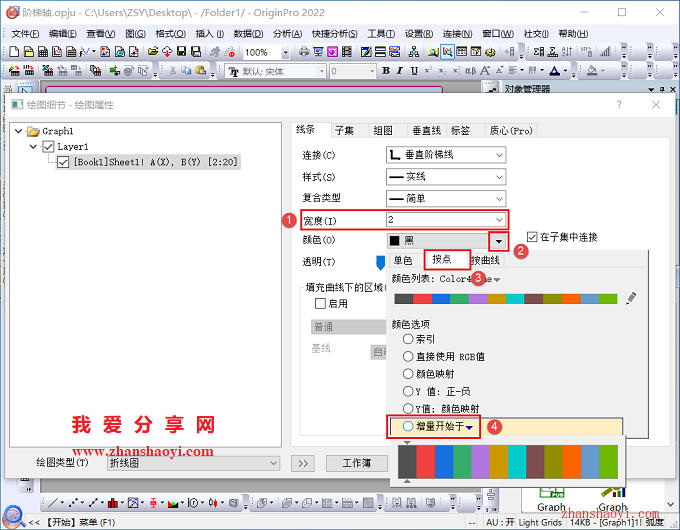Screen dimensions: 680x530
Task: Select the Y值: 正-负 radio button
Action: (408, 391)
